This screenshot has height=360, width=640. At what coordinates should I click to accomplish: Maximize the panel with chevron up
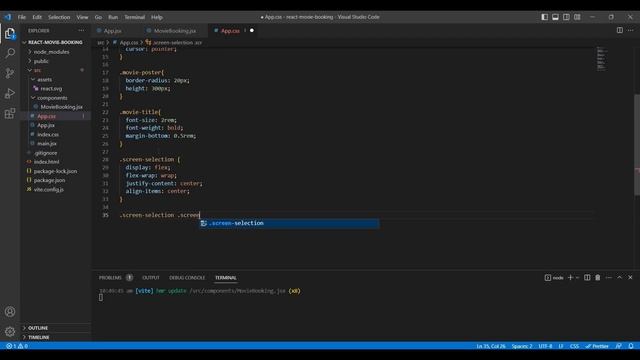(620, 278)
